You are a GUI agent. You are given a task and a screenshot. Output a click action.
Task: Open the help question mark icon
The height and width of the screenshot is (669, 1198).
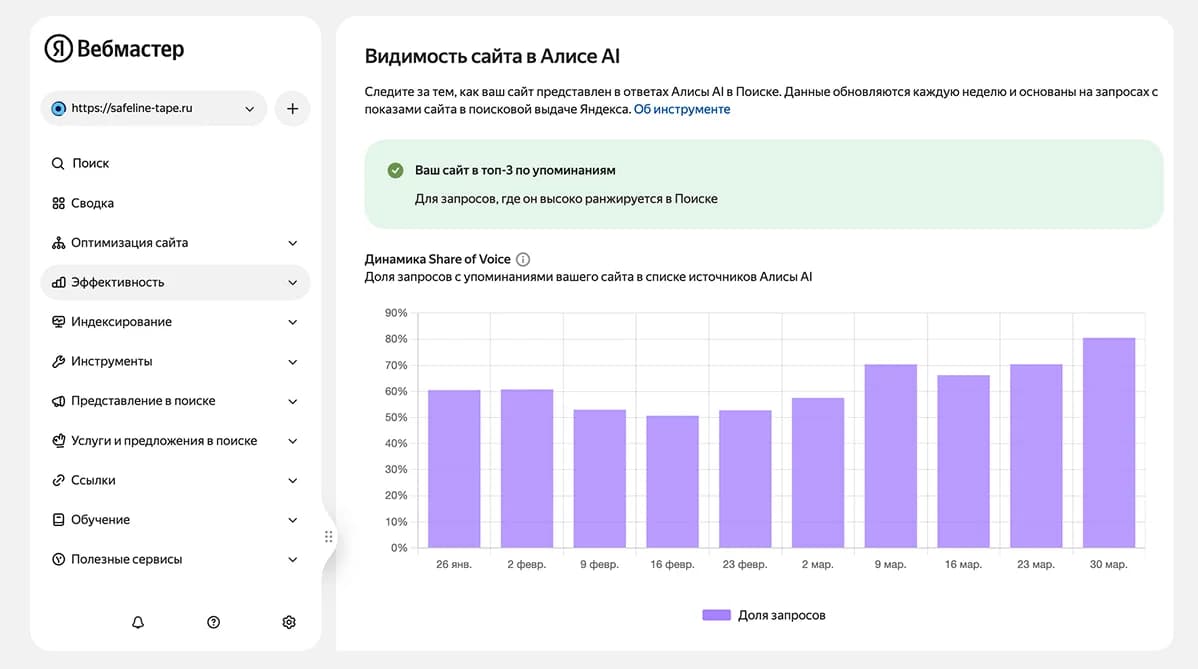213,622
